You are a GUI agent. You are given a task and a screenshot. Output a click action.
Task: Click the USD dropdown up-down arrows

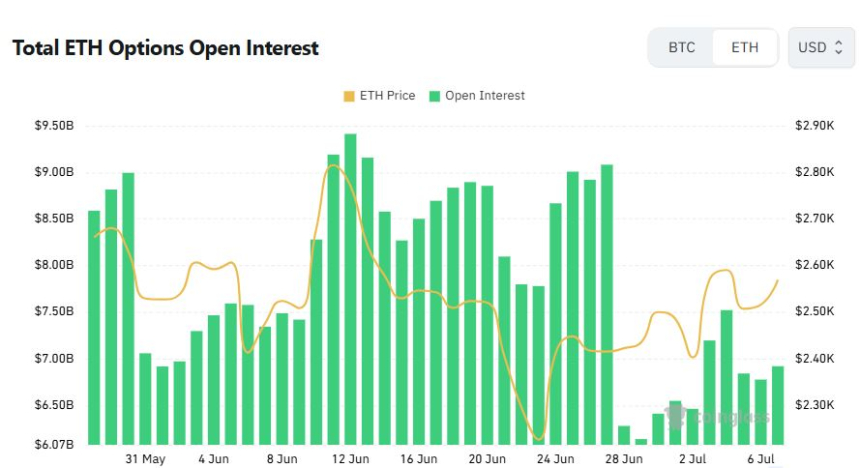[838, 48]
